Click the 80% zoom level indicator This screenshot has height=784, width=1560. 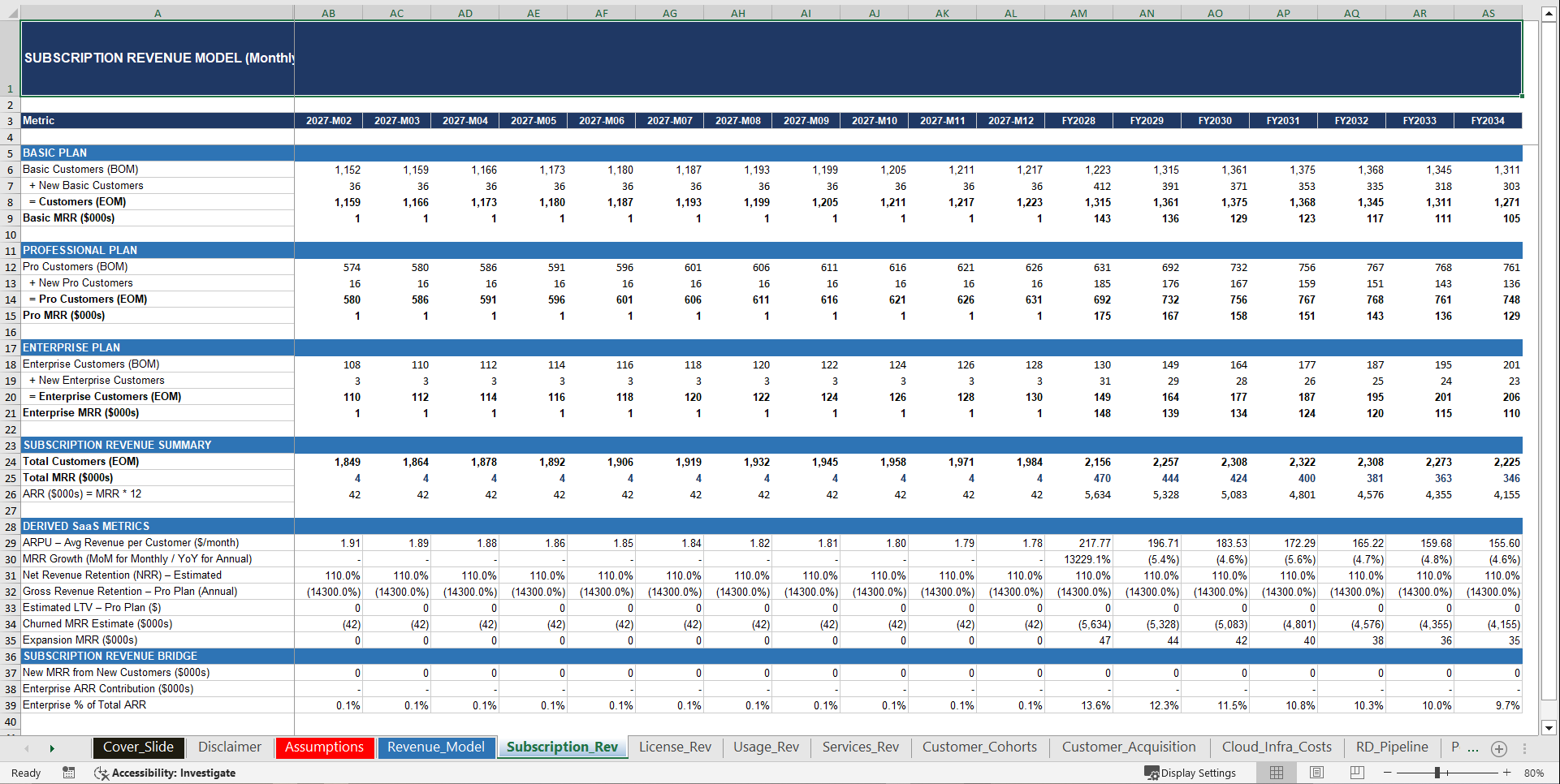click(1535, 773)
